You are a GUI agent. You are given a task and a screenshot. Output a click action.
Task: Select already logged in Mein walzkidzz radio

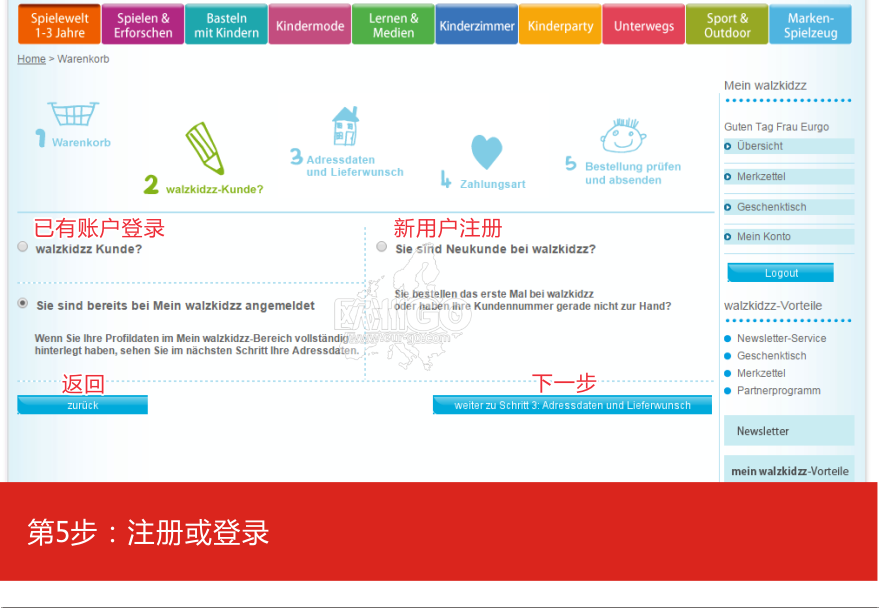23,304
